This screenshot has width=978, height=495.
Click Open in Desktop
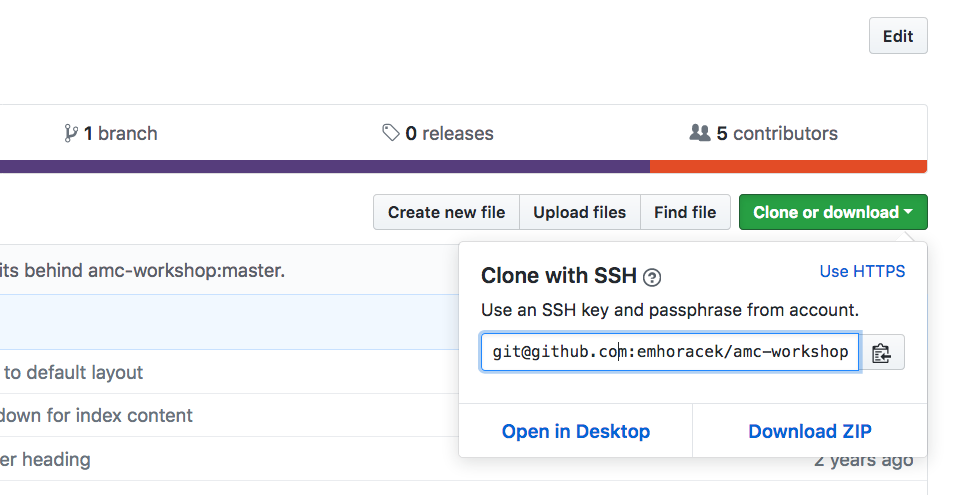click(576, 431)
